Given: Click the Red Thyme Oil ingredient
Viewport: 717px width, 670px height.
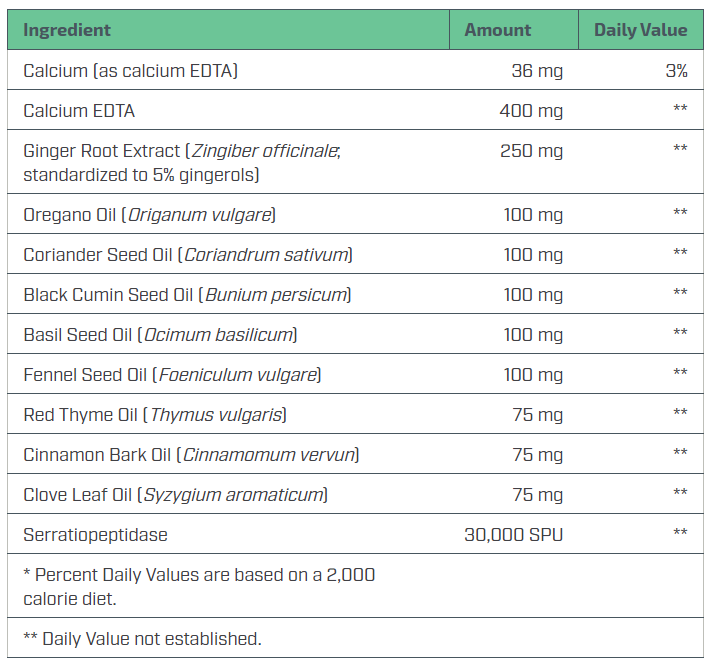Looking at the screenshot, I should pos(155,414).
